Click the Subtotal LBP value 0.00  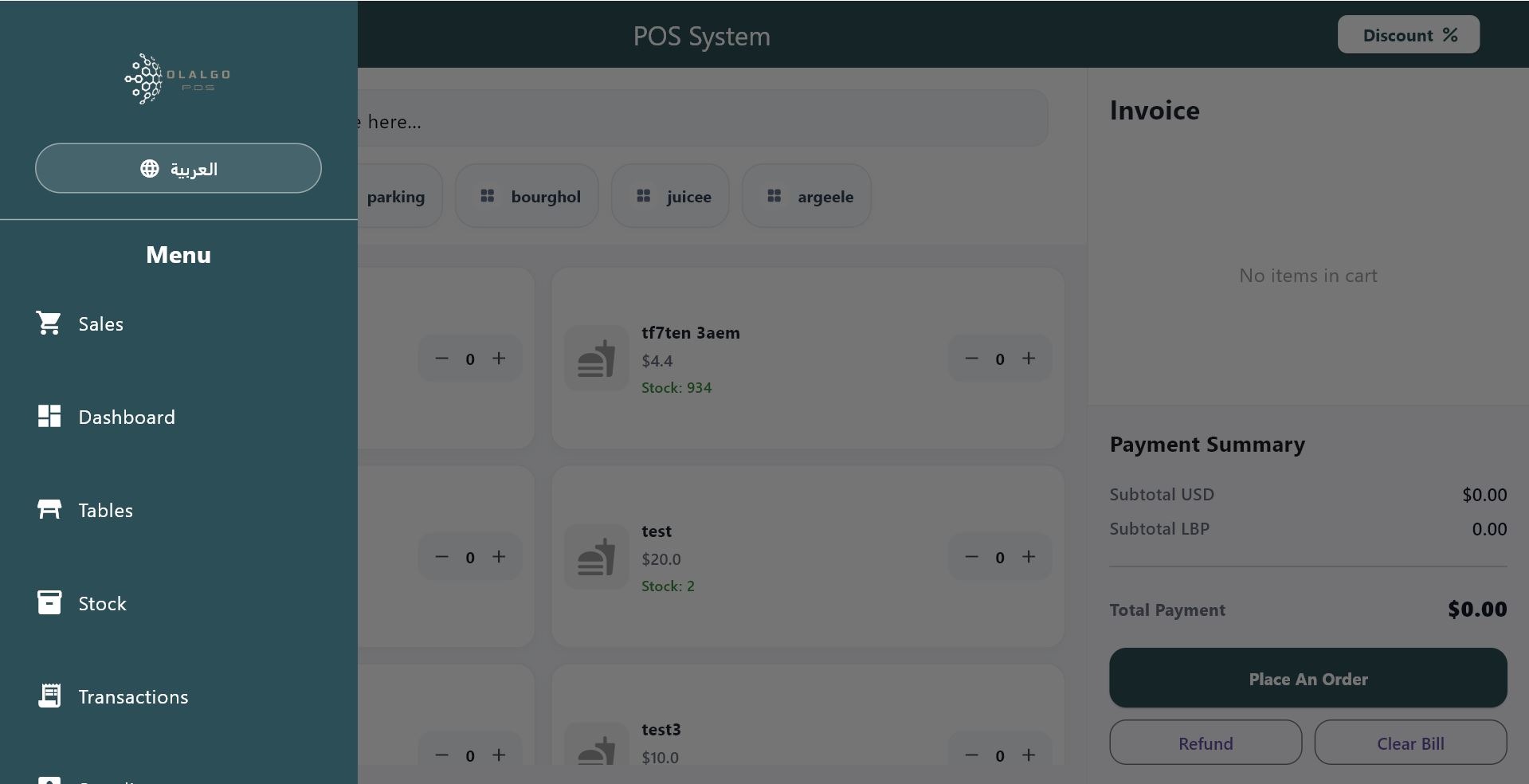(1489, 529)
